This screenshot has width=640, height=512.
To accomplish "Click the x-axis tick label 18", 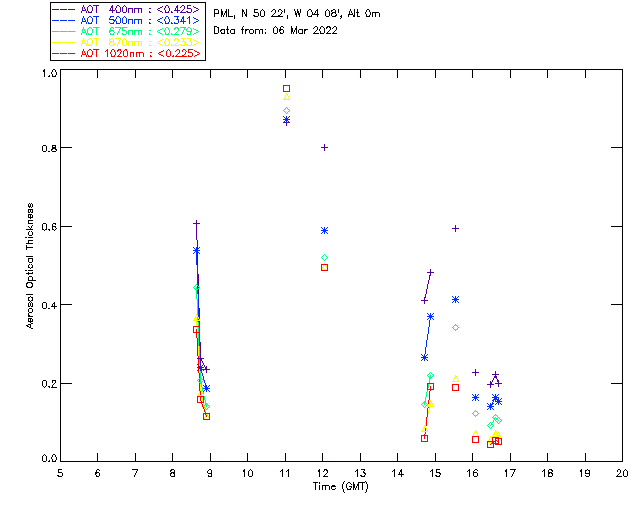I will tap(547, 473).
